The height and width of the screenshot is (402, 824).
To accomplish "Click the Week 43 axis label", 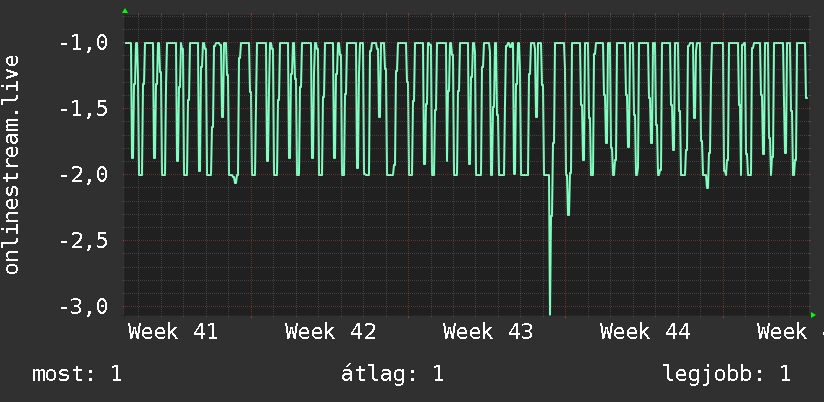I will [x=488, y=332].
